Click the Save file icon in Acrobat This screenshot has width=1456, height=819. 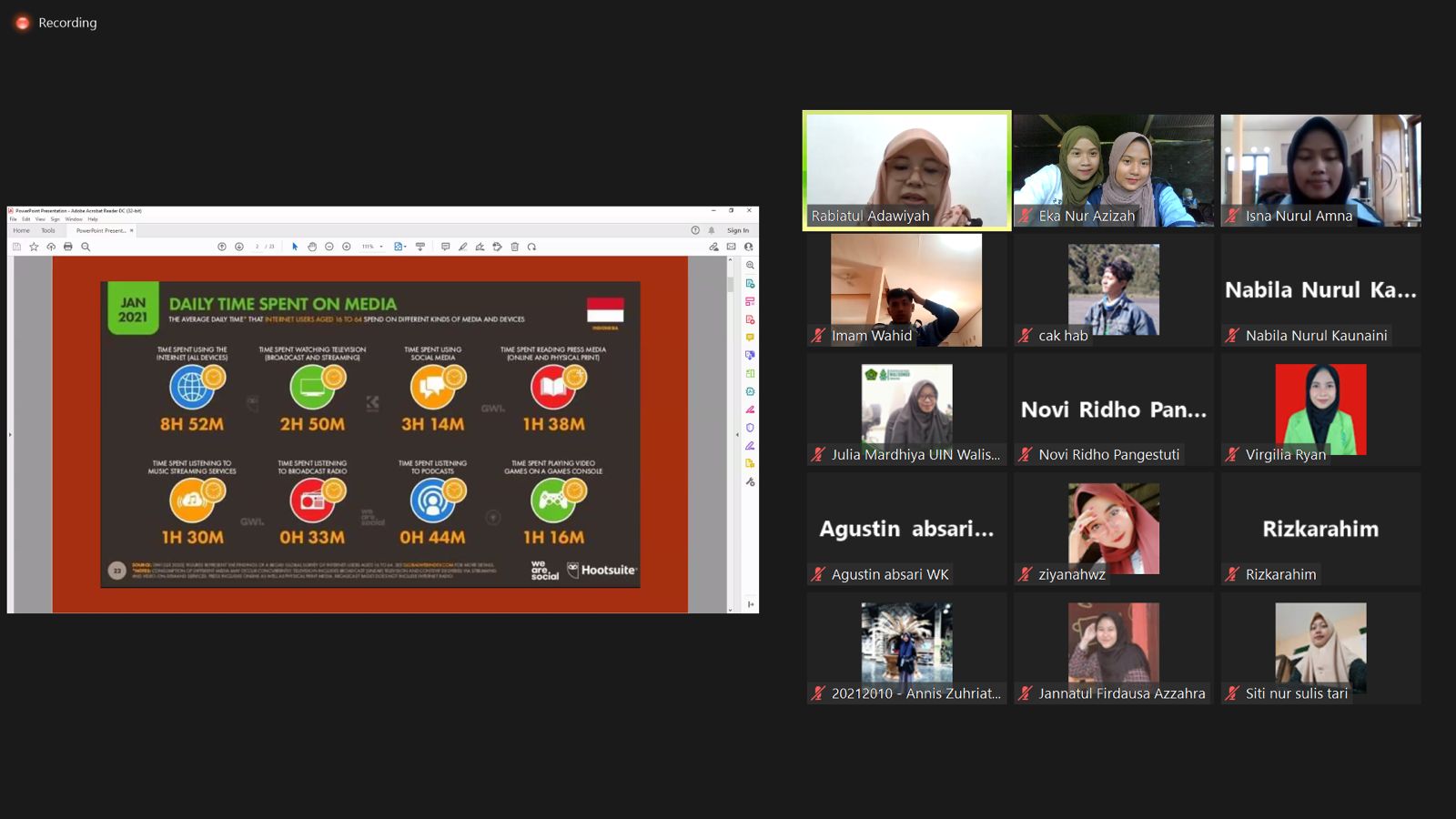coord(16,247)
